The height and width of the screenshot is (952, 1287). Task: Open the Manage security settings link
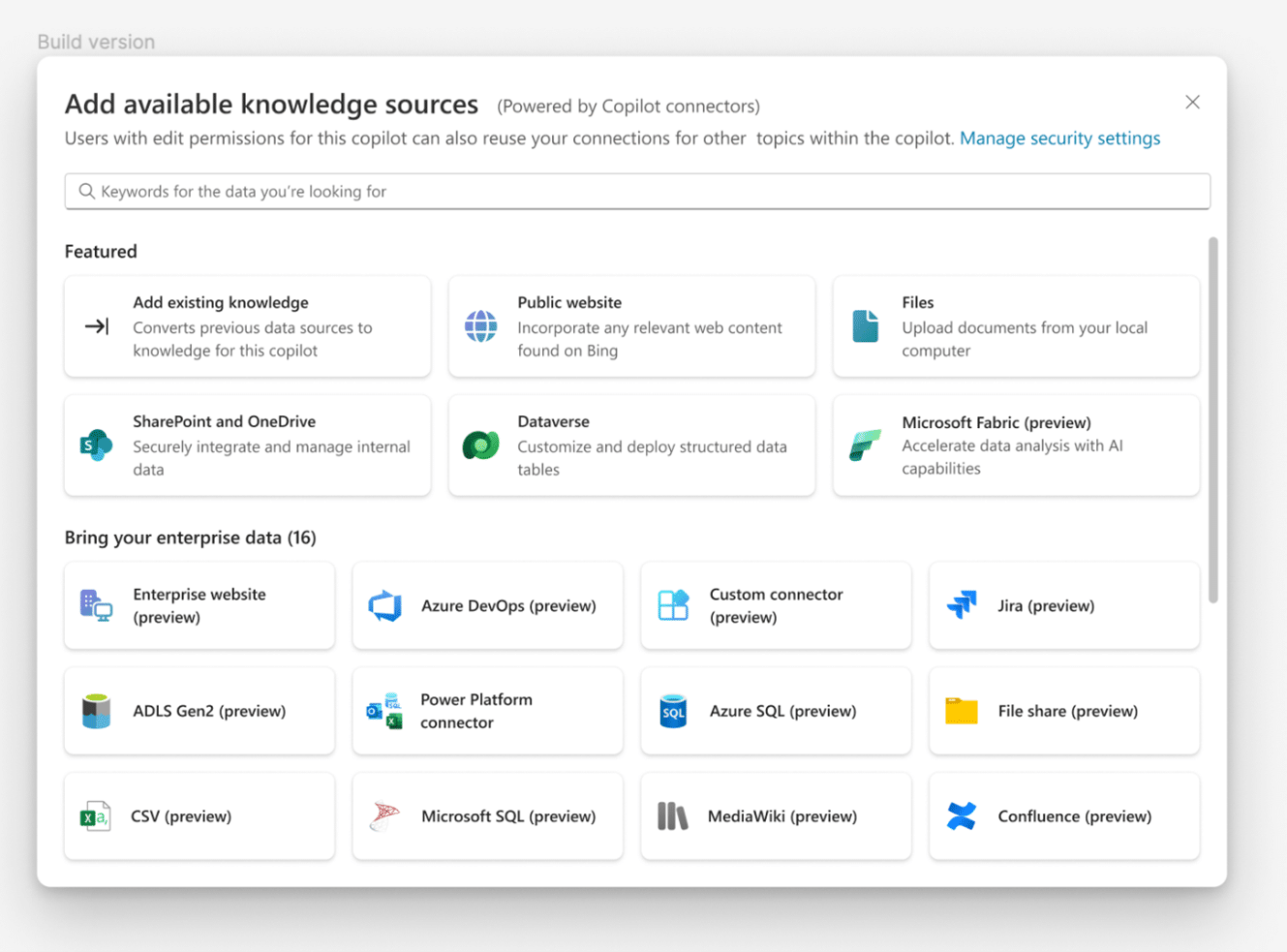pyautogui.click(x=1059, y=138)
